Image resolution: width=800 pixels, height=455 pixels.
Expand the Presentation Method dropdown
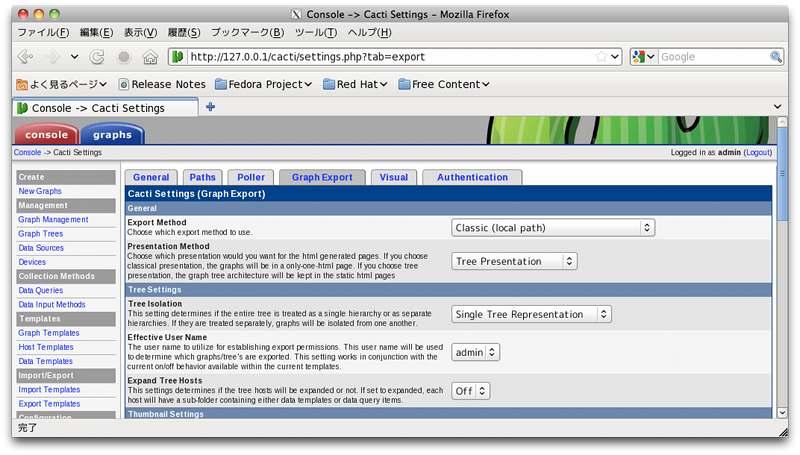514,261
